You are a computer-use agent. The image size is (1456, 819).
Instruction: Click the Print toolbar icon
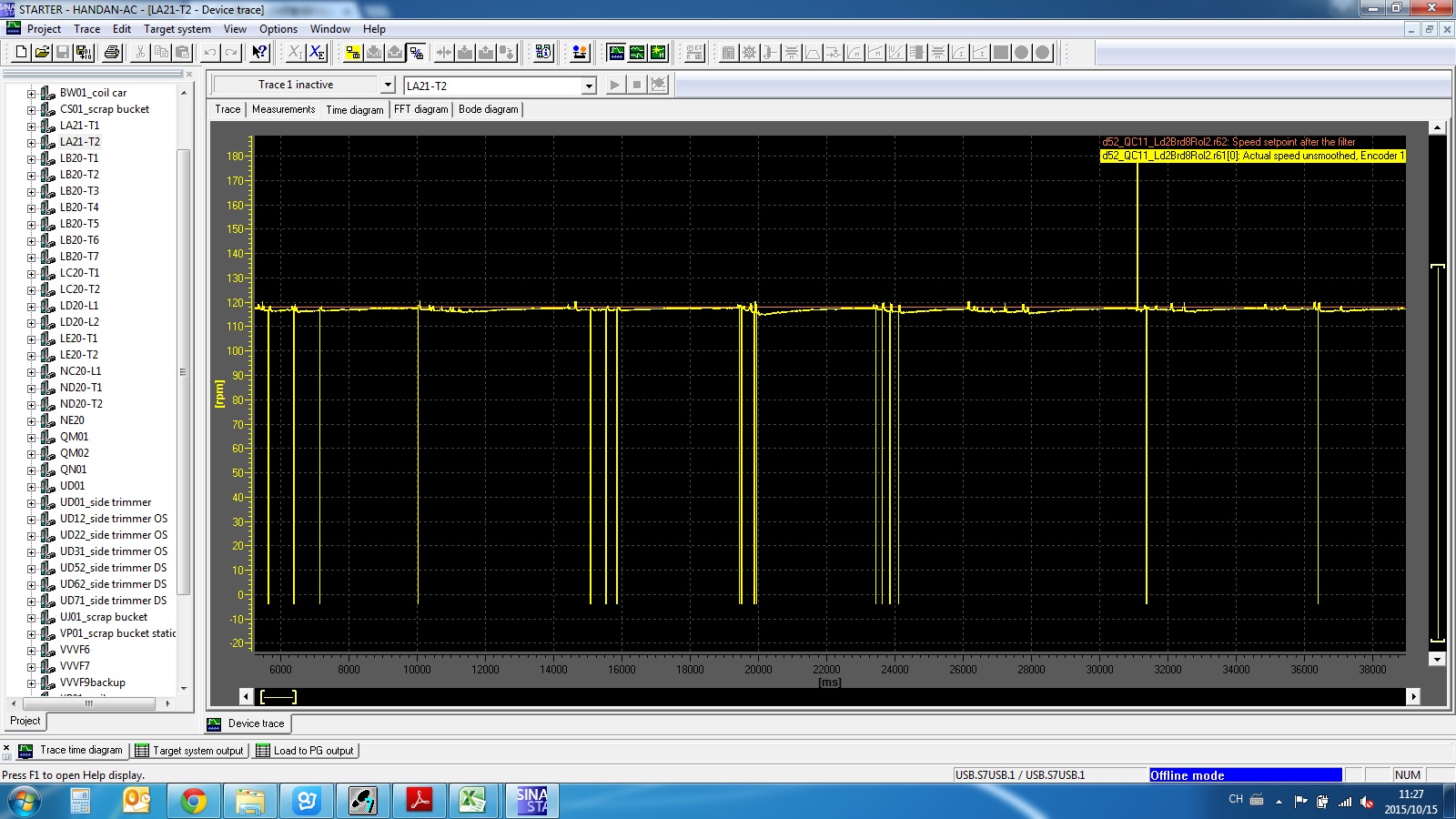point(112,53)
